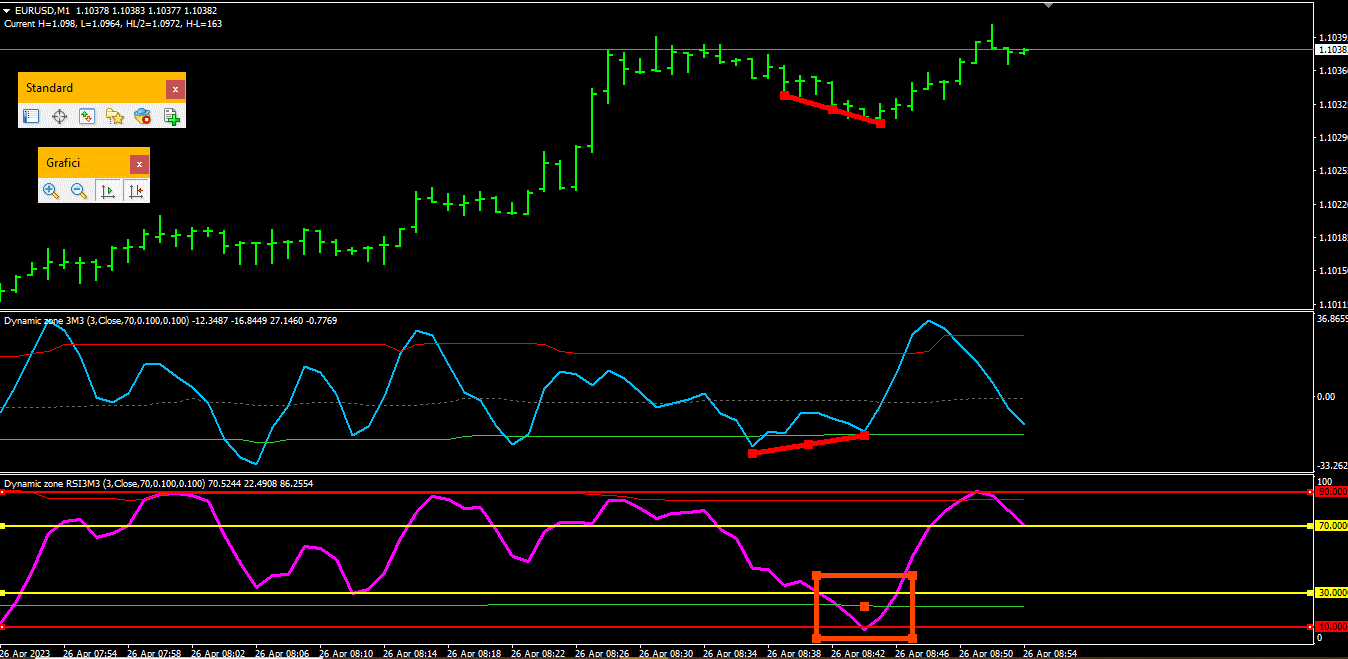Image resolution: width=1348 pixels, height=659 pixels.
Task: Open Market Watch from Standard toolbar
Action: [x=31, y=116]
